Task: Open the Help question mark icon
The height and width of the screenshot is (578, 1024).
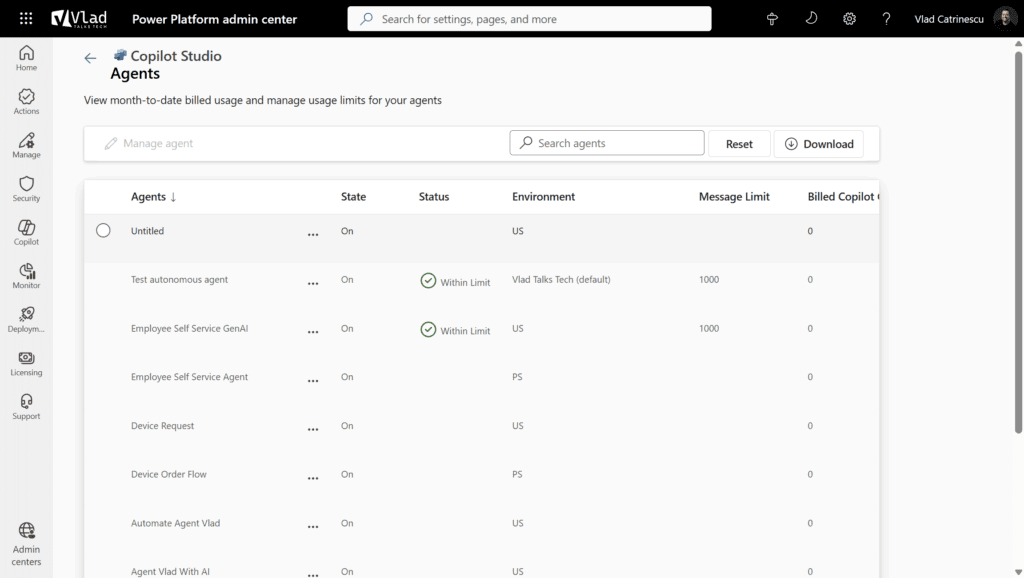Action: tap(886, 19)
